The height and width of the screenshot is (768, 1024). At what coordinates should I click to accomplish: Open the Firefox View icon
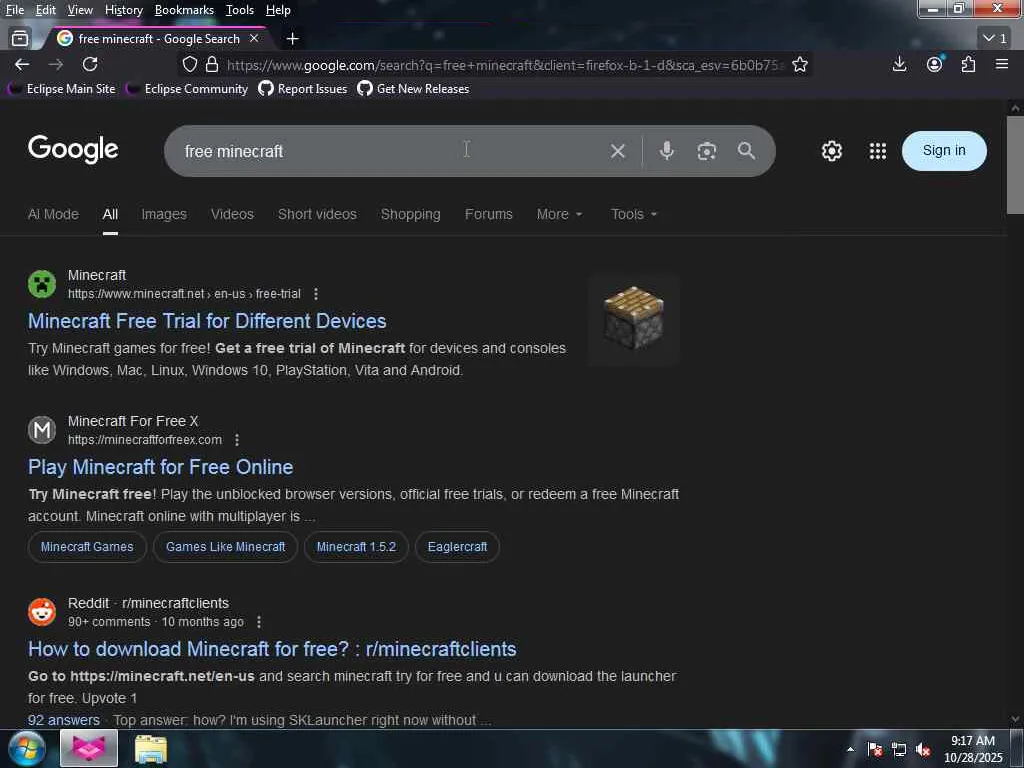pyautogui.click(x=20, y=39)
